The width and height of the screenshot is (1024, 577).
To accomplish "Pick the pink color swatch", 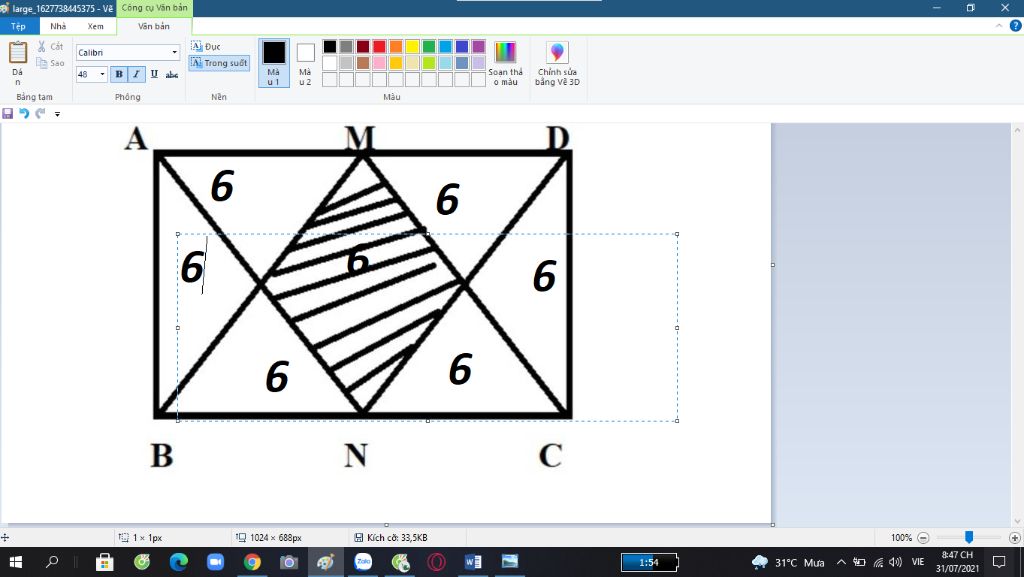I will tap(379, 63).
